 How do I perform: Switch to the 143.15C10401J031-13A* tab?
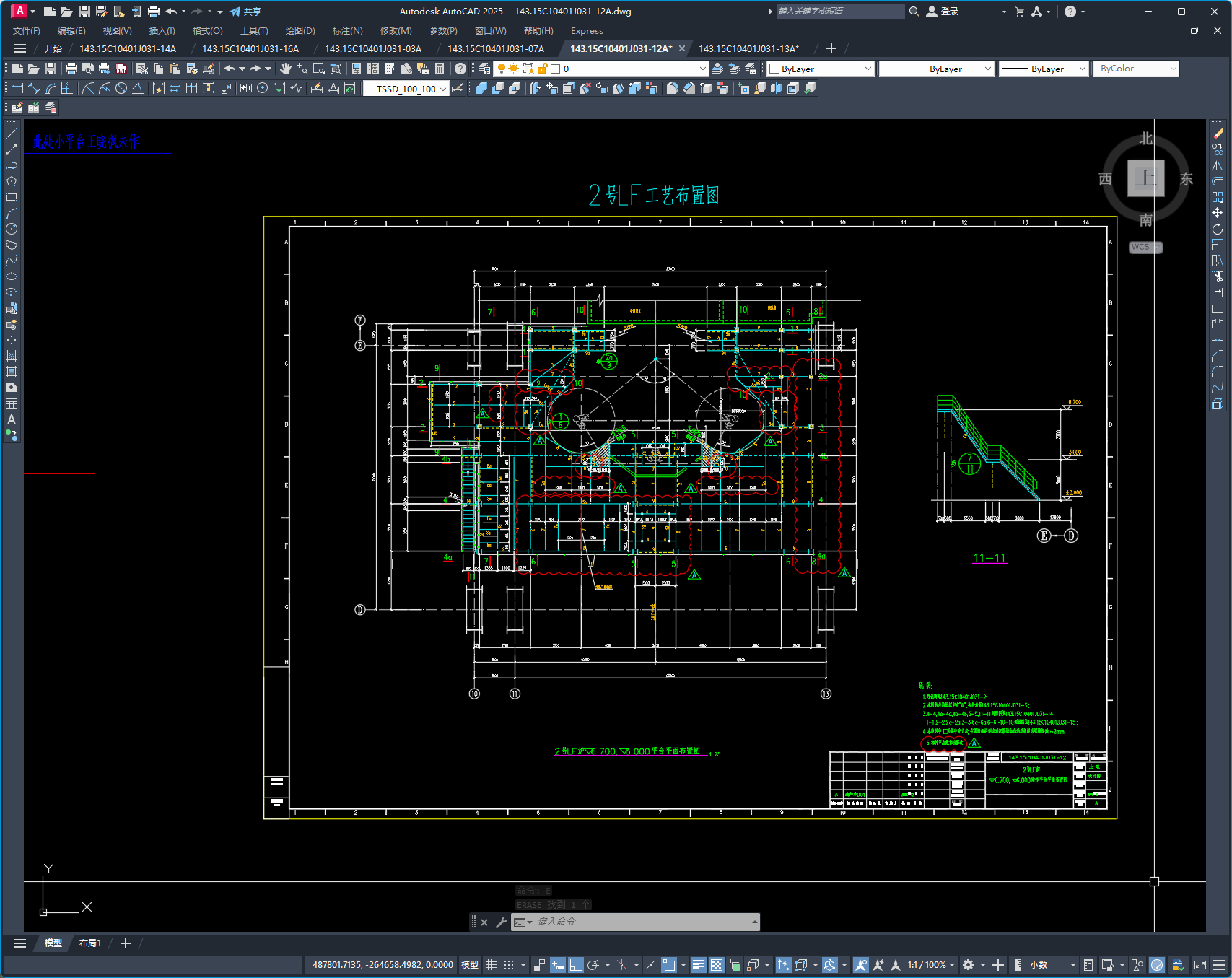(x=748, y=48)
